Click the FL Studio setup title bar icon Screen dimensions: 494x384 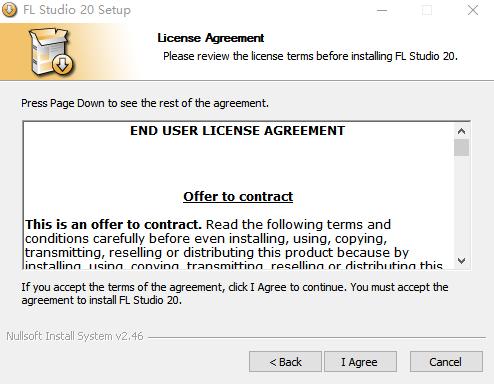[9, 10]
